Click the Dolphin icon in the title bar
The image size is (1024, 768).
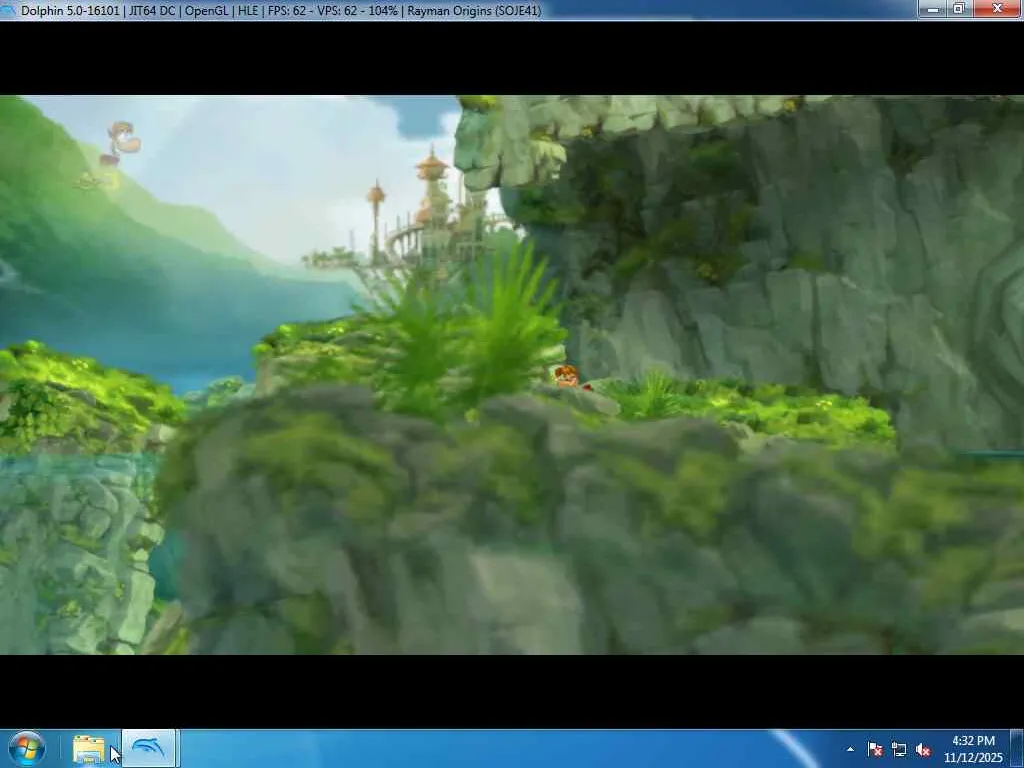tap(8, 10)
